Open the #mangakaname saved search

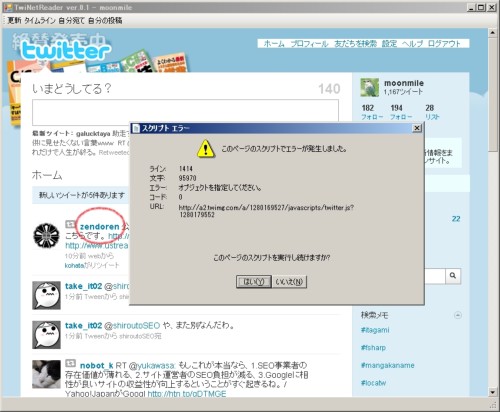pyautogui.click(x=387, y=365)
